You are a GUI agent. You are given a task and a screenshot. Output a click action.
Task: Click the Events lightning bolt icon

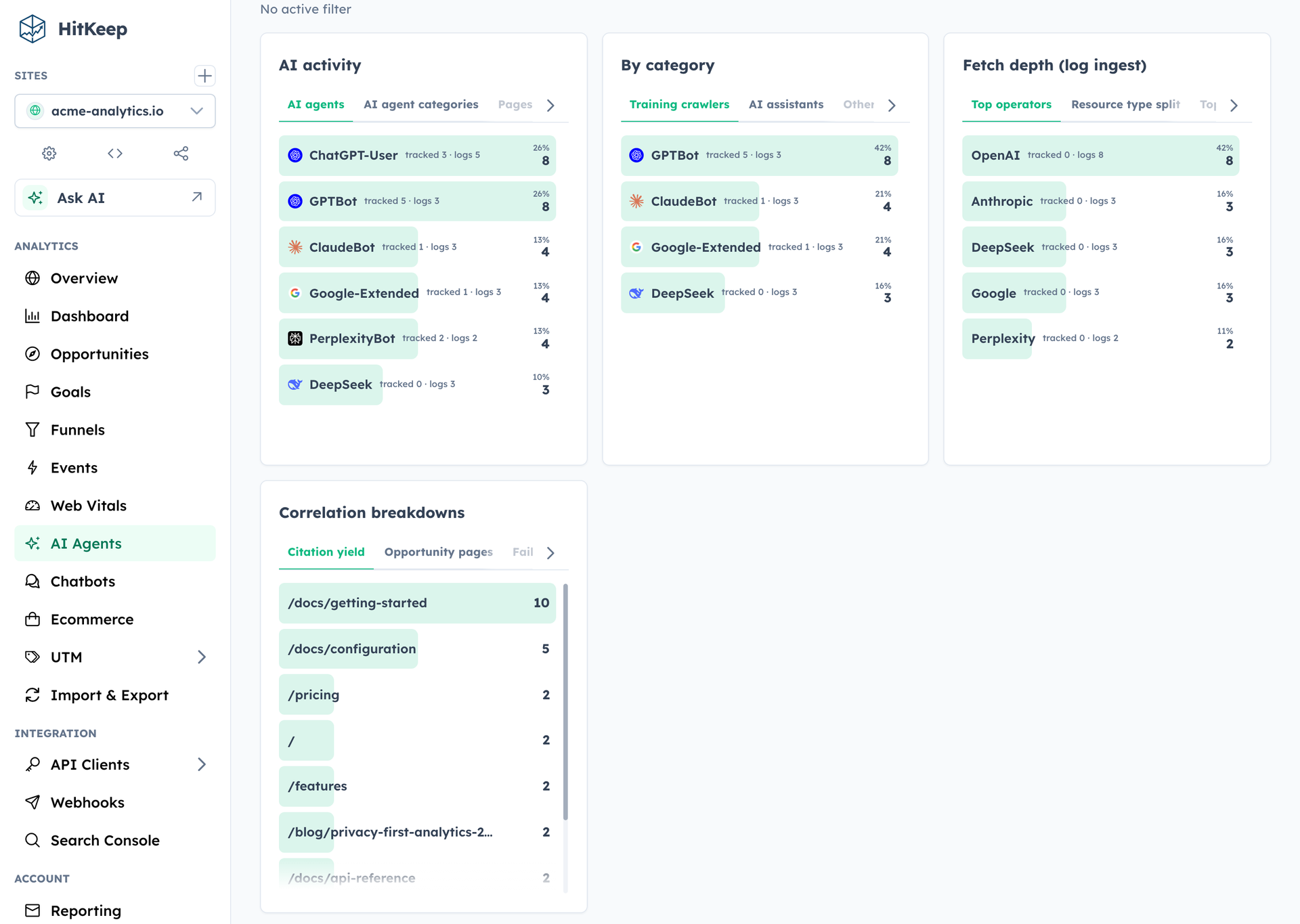pos(32,468)
